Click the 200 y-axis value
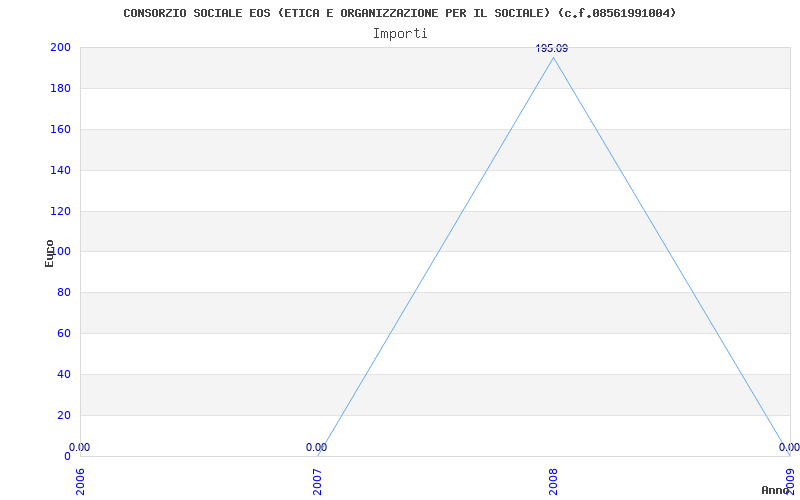Image resolution: width=800 pixels, height=500 pixels. [60, 47]
